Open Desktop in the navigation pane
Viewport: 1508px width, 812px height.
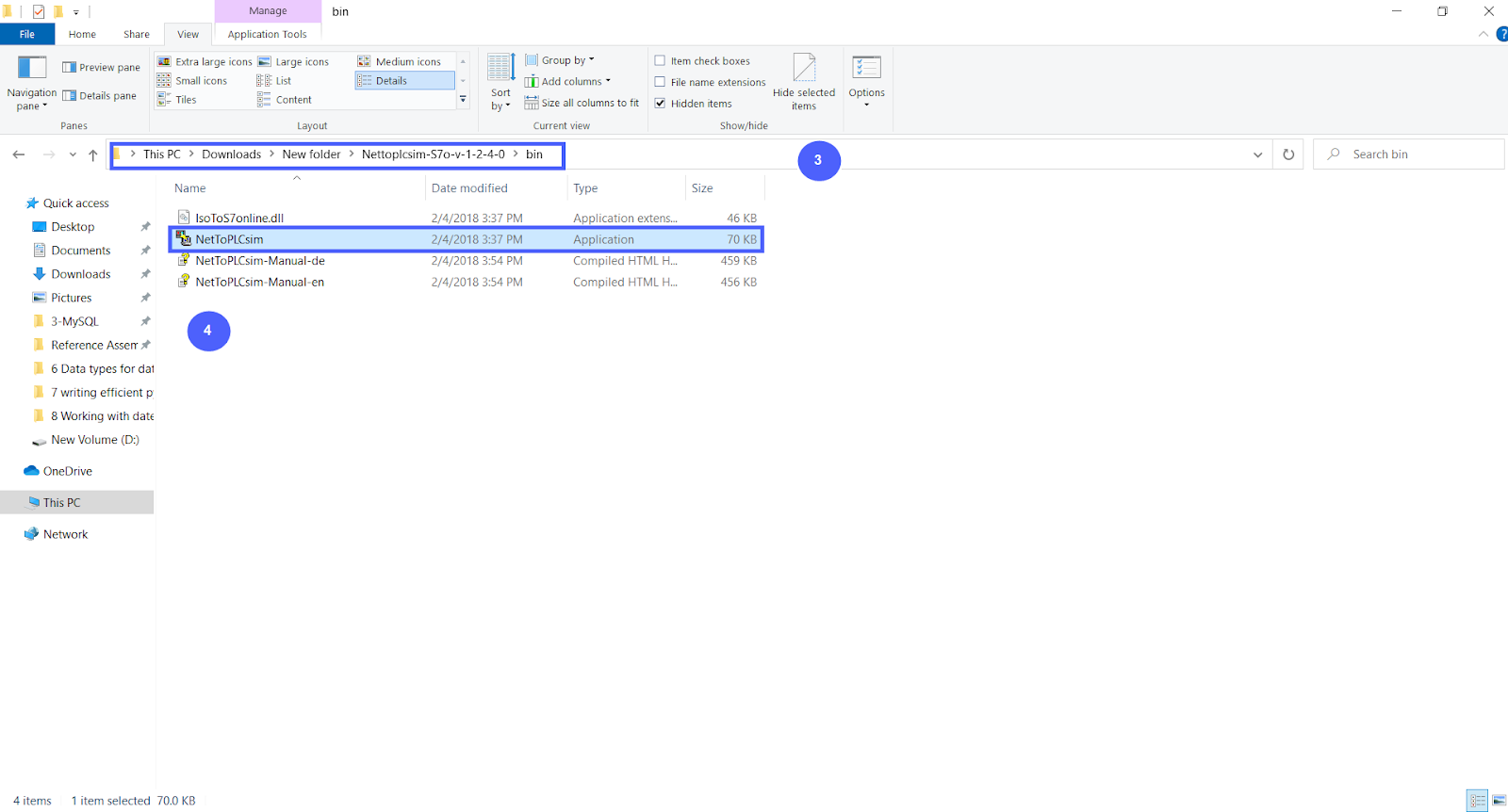point(73,226)
